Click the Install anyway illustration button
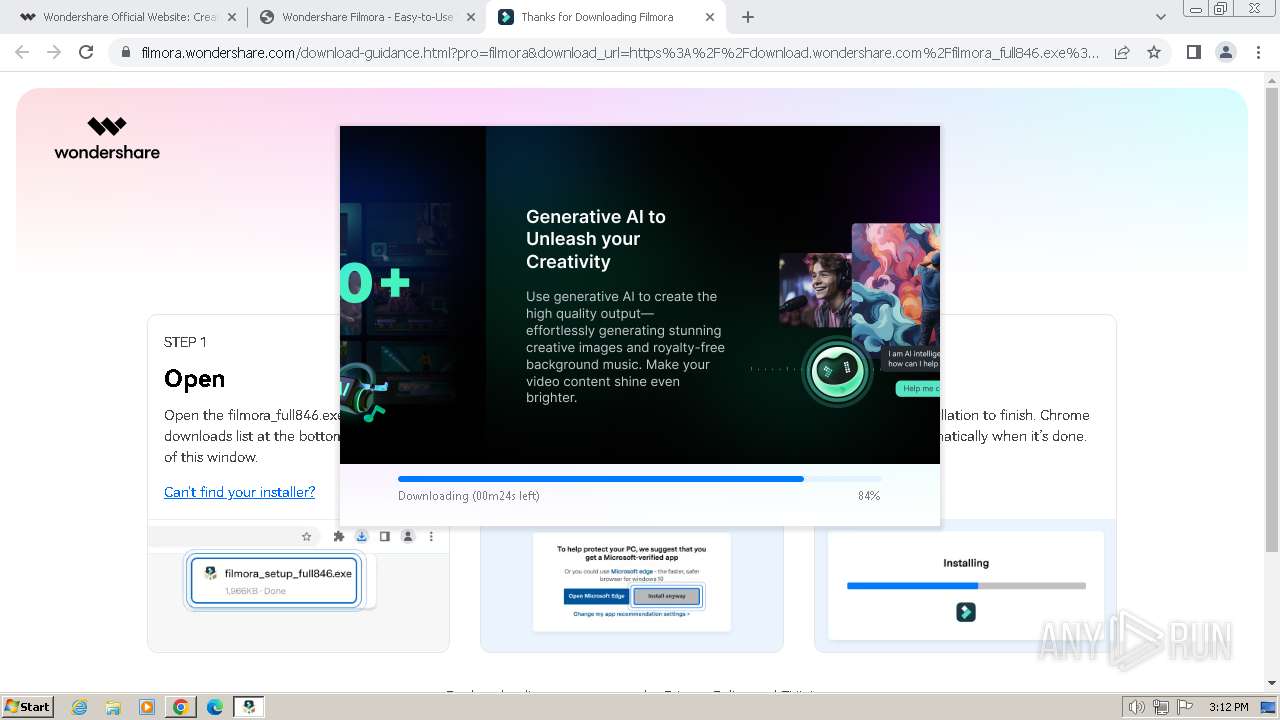Viewport: 1280px width, 720px height. (667, 596)
